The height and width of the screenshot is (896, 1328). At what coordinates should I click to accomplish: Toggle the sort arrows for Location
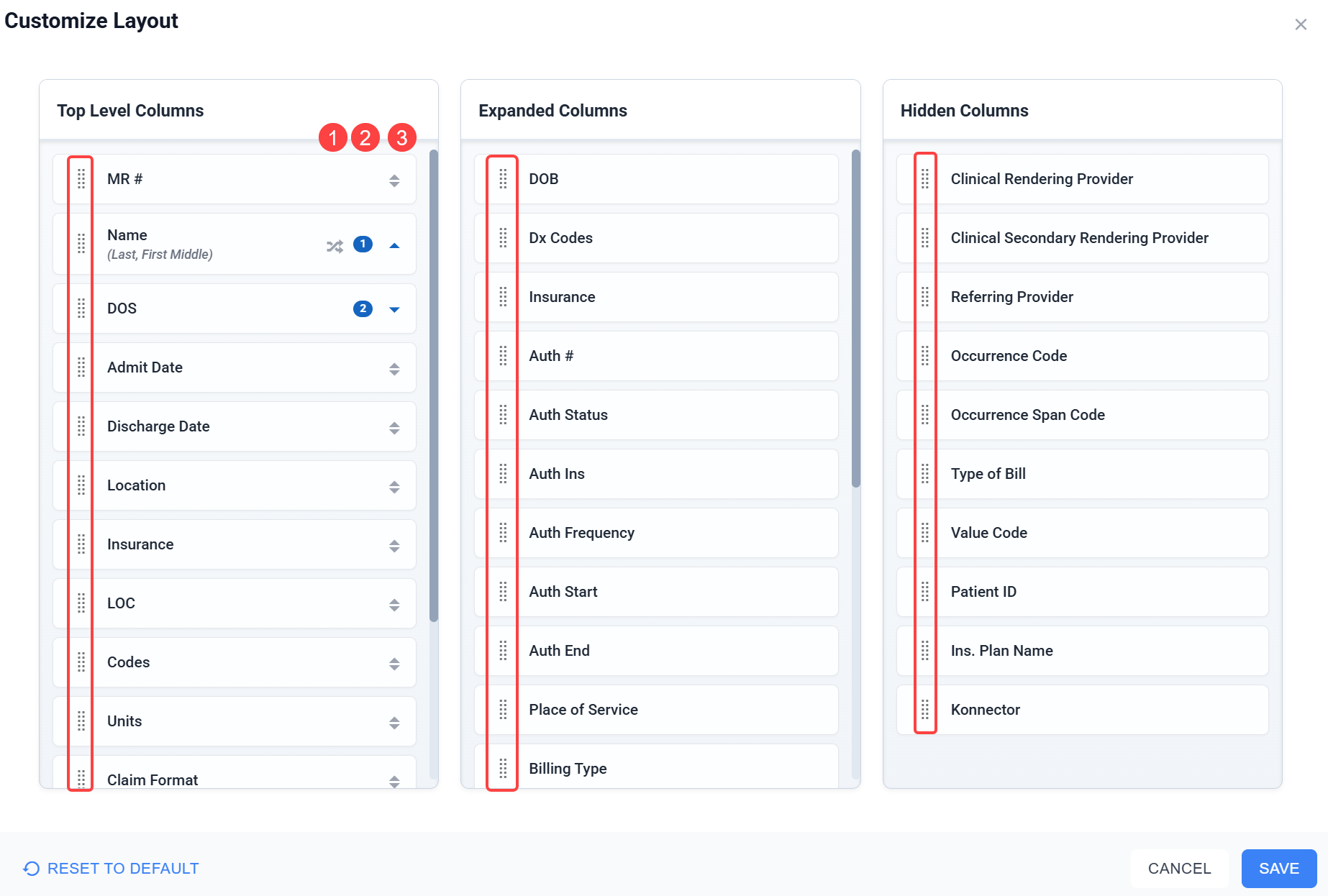click(394, 487)
